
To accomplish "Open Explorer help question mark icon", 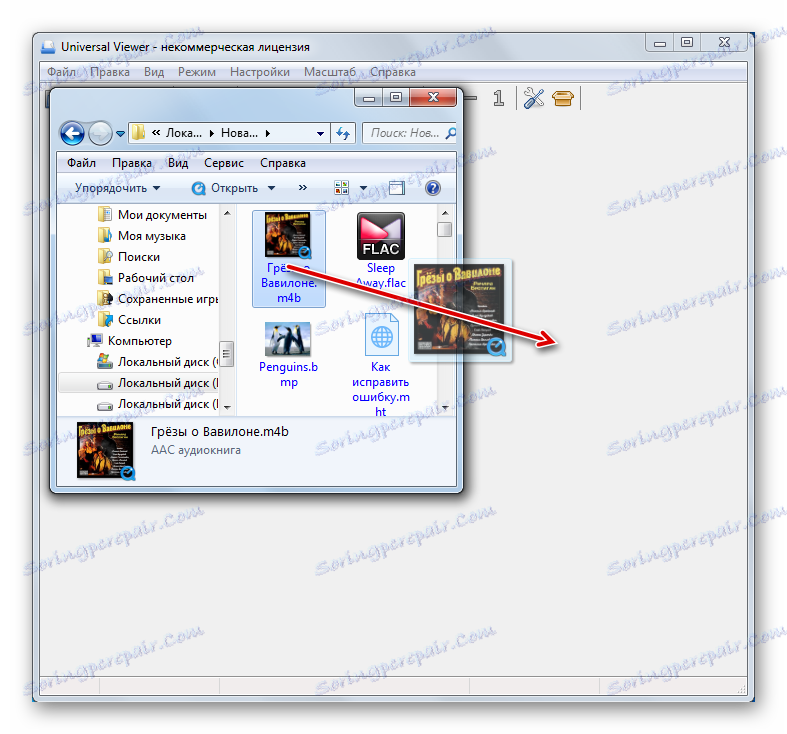I will click(x=433, y=188).
